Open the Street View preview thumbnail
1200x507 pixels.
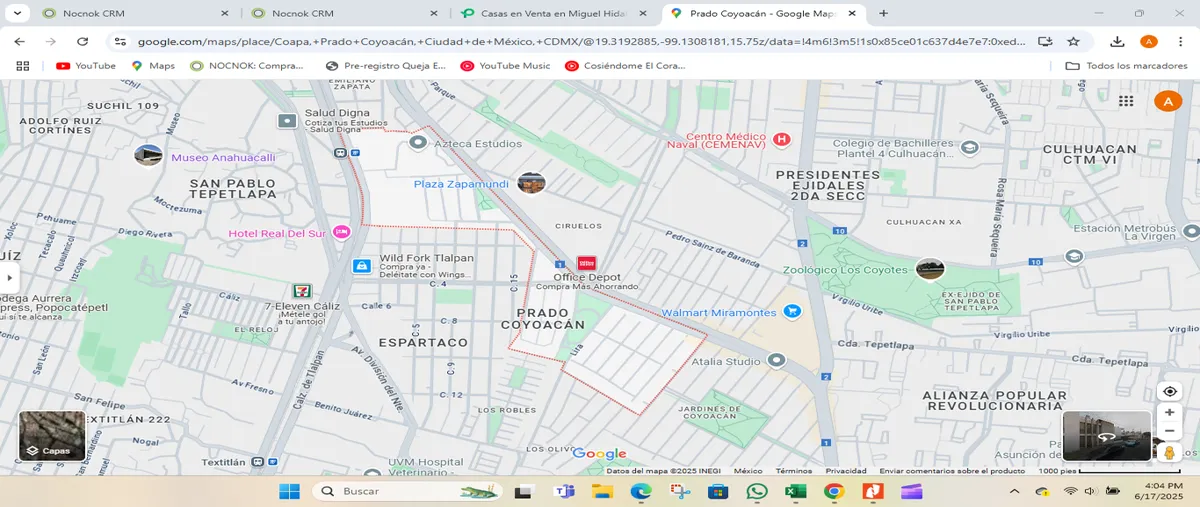1106,436
